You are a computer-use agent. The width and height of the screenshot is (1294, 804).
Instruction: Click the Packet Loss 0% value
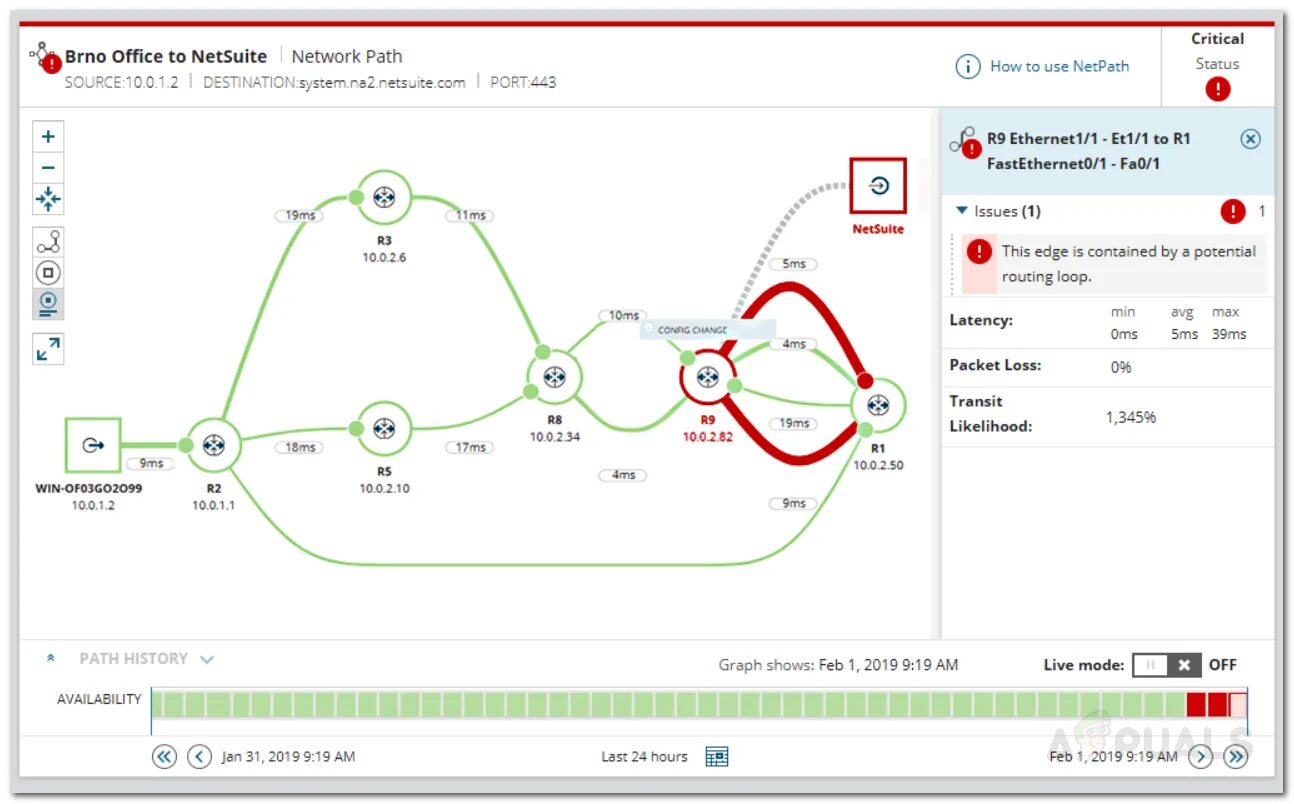(x=1121, y=367)
